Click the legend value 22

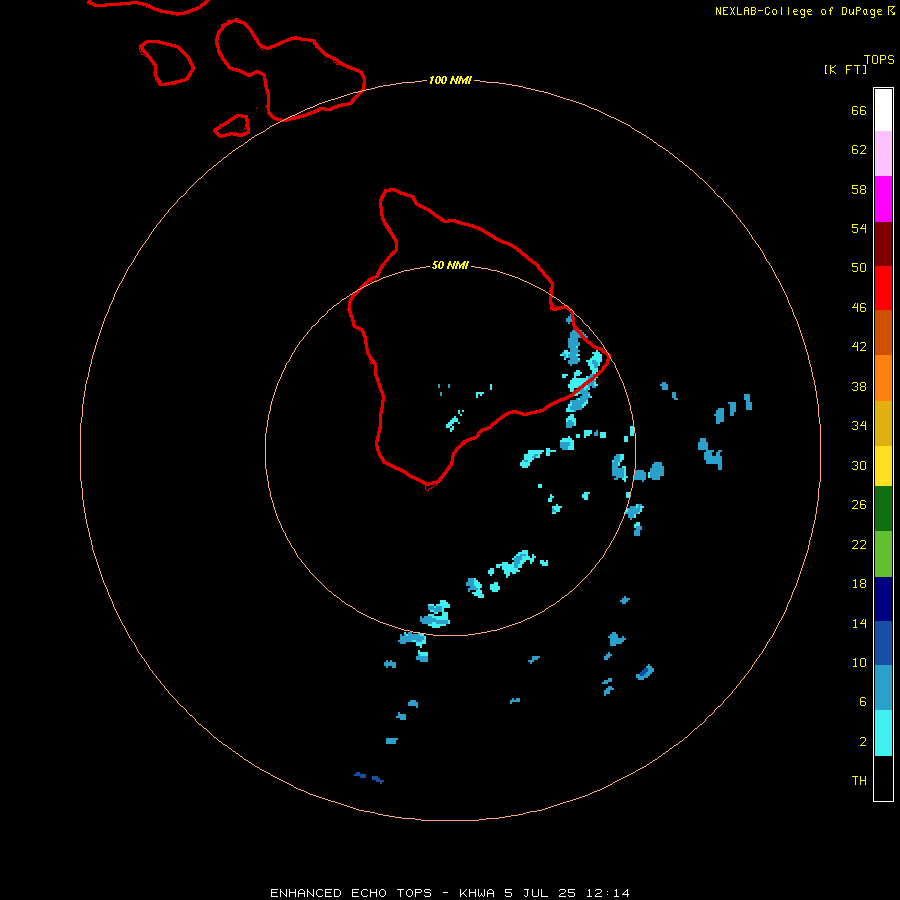click(859, 545)
